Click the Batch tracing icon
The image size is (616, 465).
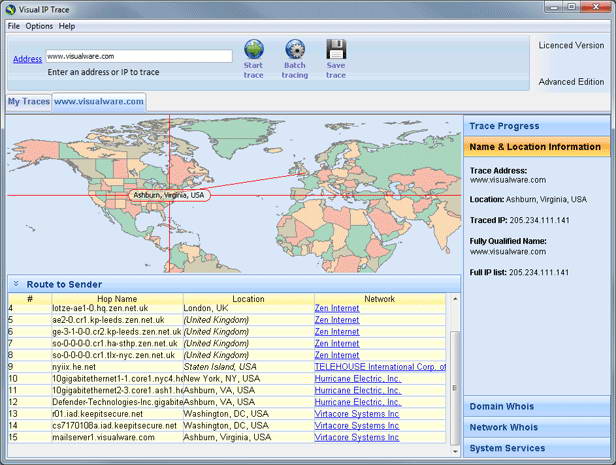click(x=295, y=49)
